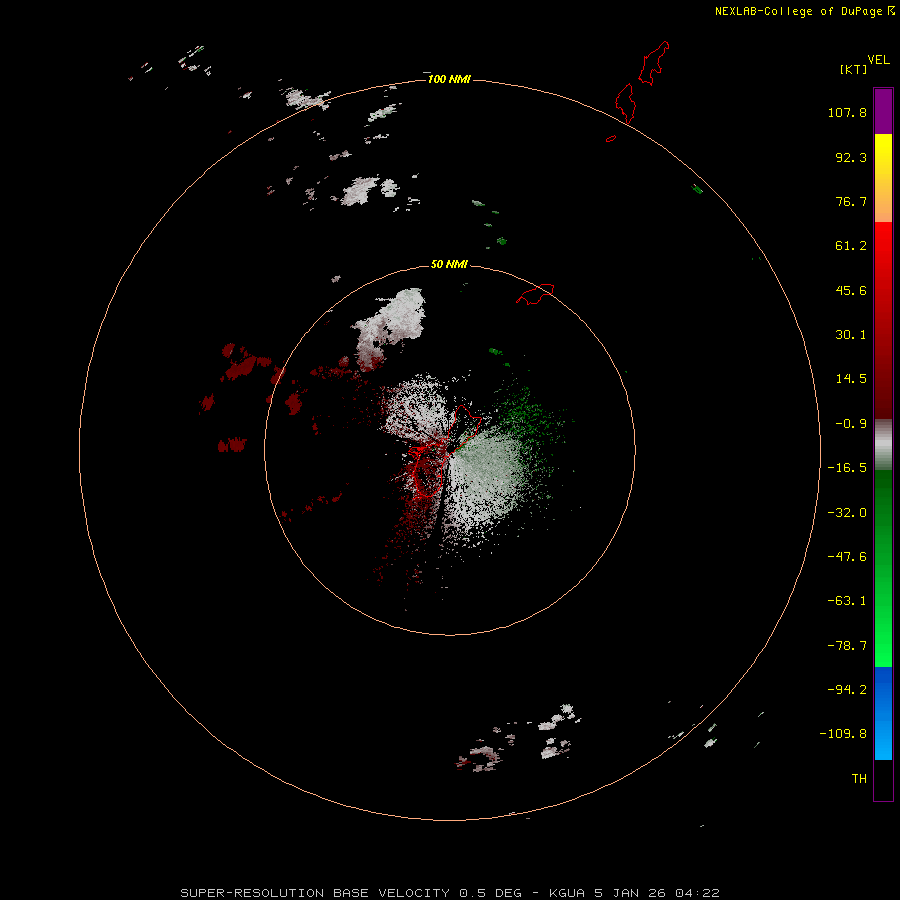Click the -78.7 legend value
The height and width of the screenshot is (900, 900).
tap(847, 646)
